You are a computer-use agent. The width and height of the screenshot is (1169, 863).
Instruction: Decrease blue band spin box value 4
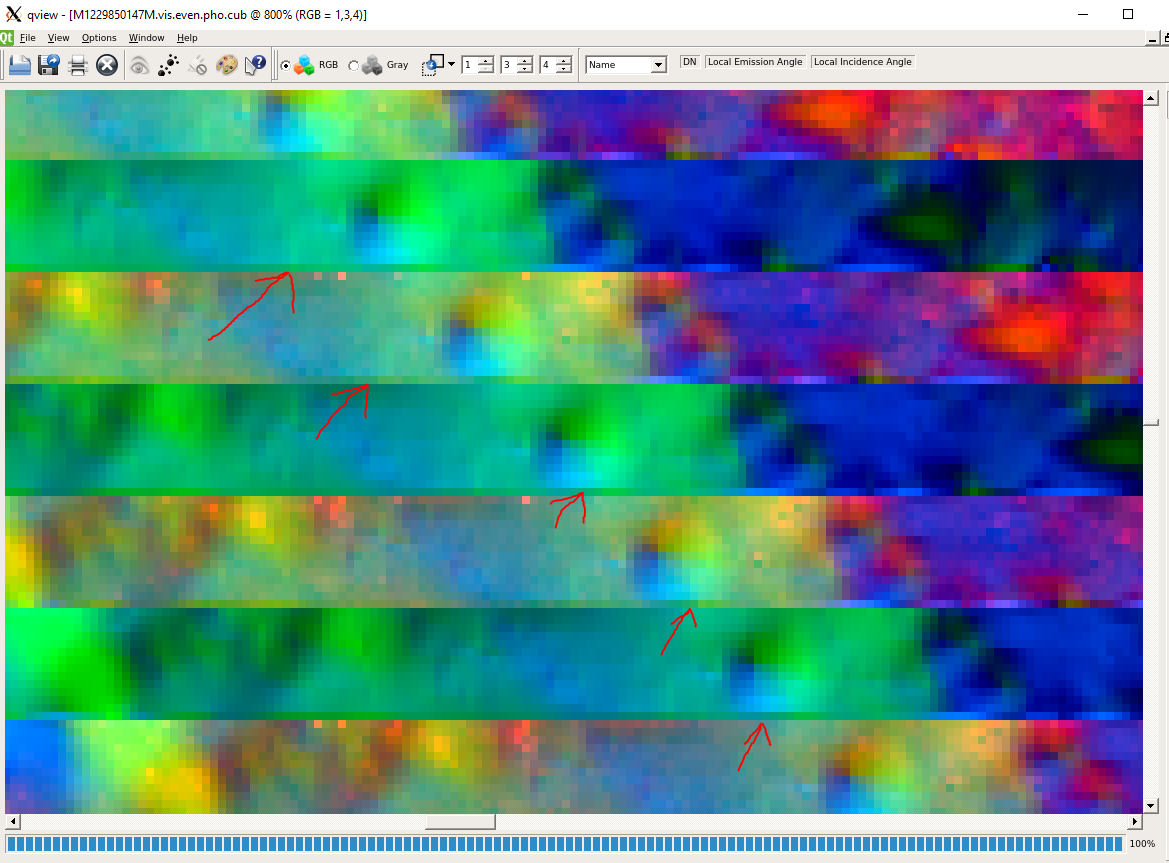point(564,69)
